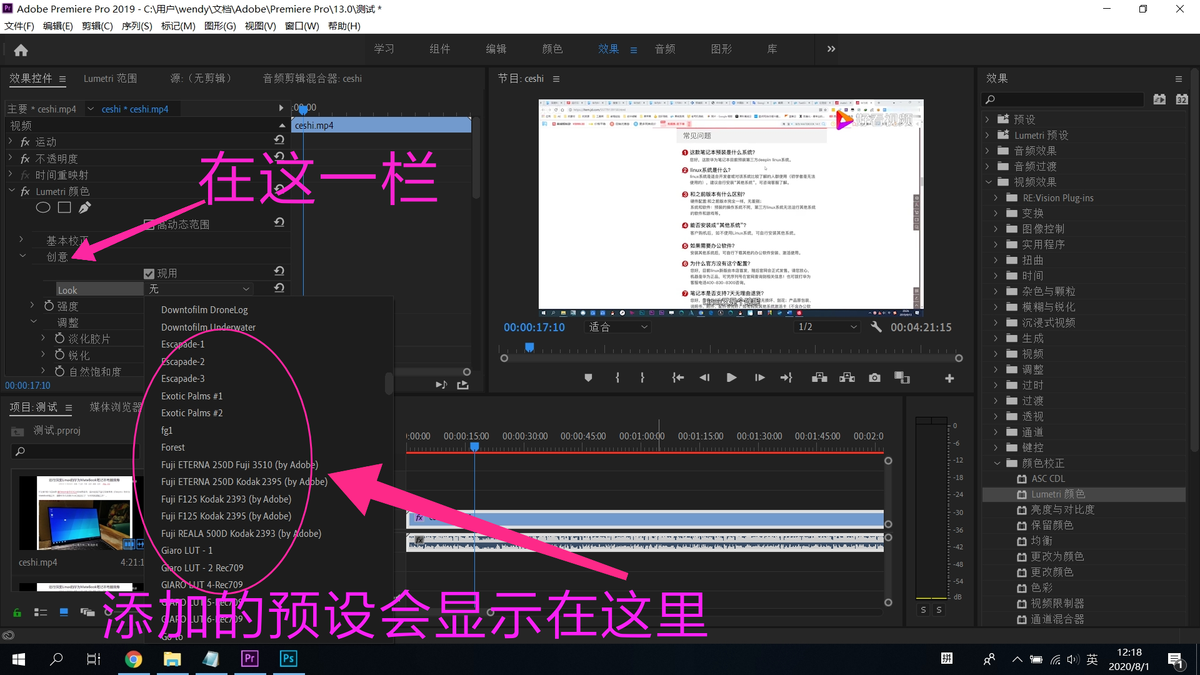Open the 1/2 playback resolution dropdown
Image resolution: width=1200 pixels, height=675 pixels.
click(827, 327)
